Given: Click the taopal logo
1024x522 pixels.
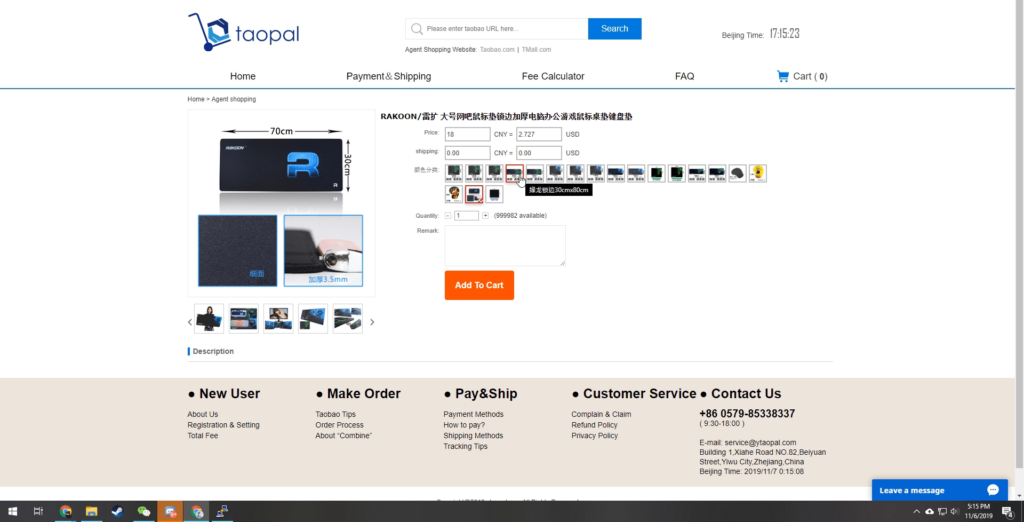Looking at the screenshot, I should (244, 31).
